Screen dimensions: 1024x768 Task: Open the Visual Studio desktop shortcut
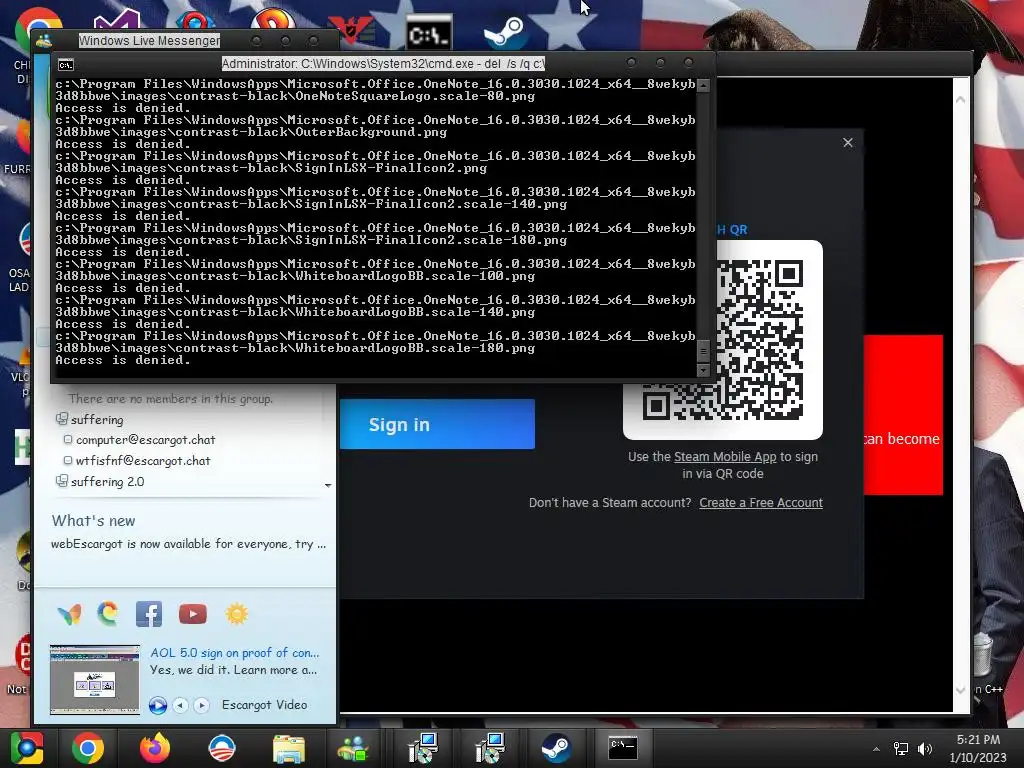118,21
